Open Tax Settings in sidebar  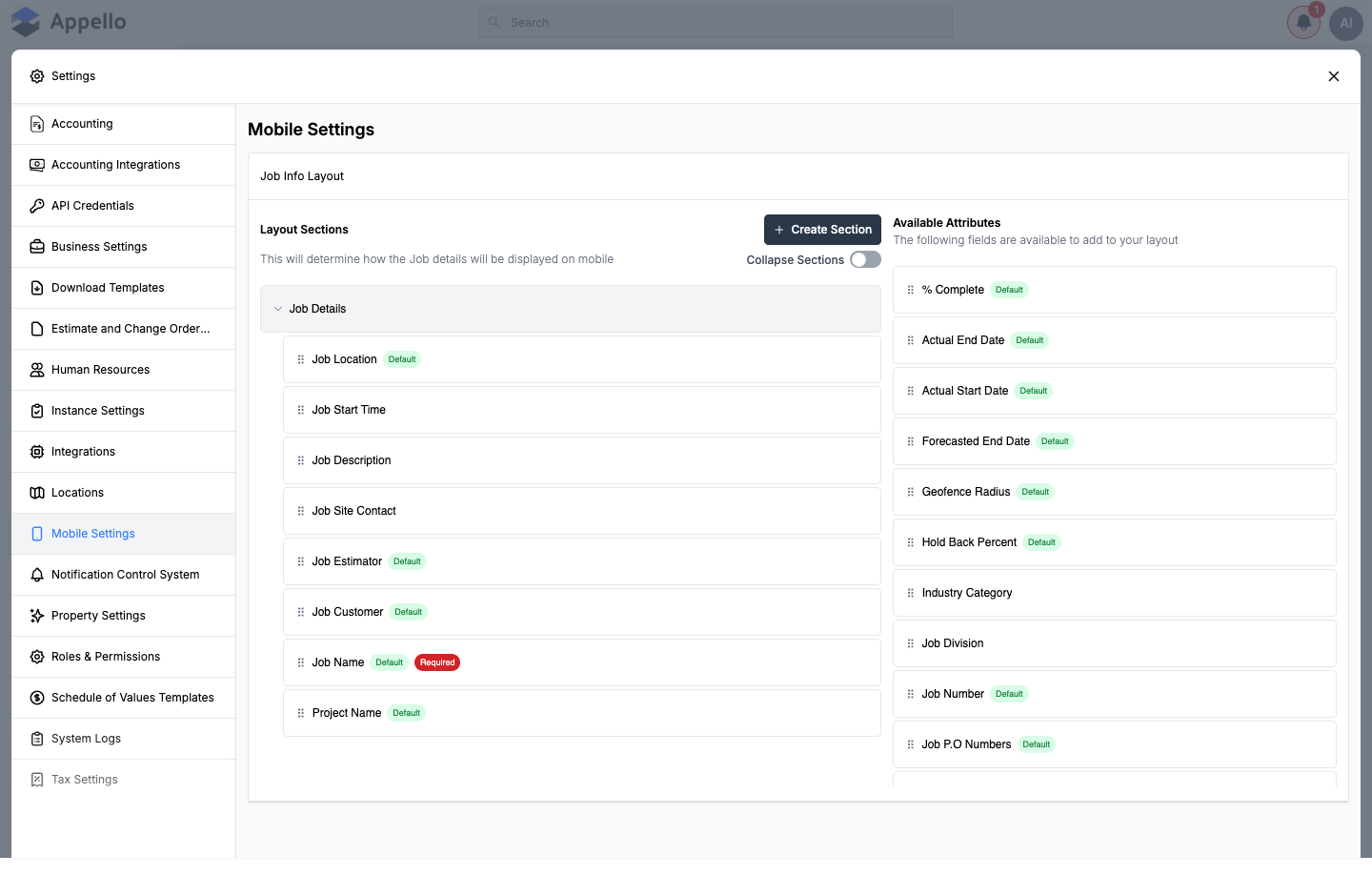124,780
